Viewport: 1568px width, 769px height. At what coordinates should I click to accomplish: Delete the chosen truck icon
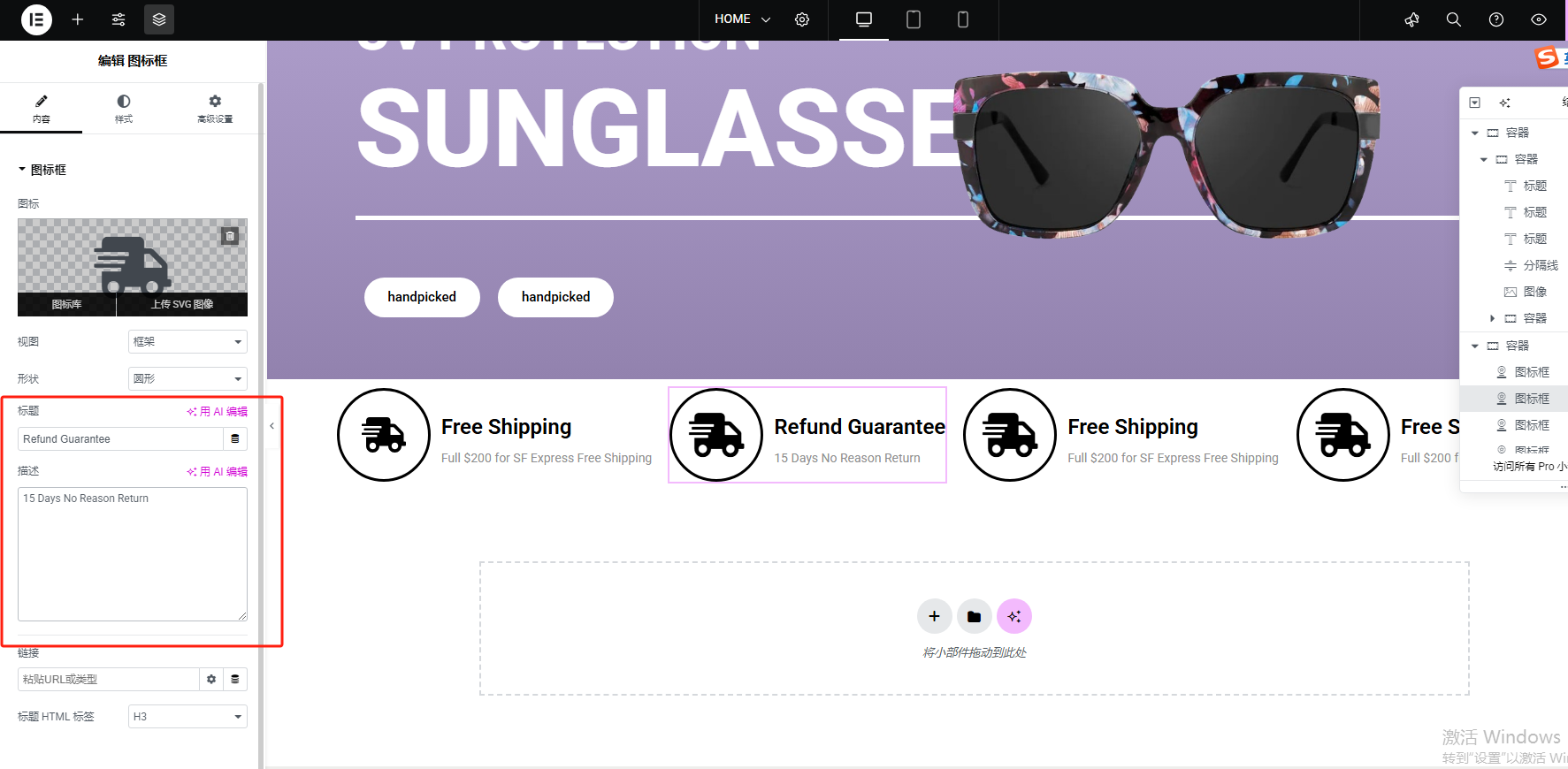(x=230, y=236)
